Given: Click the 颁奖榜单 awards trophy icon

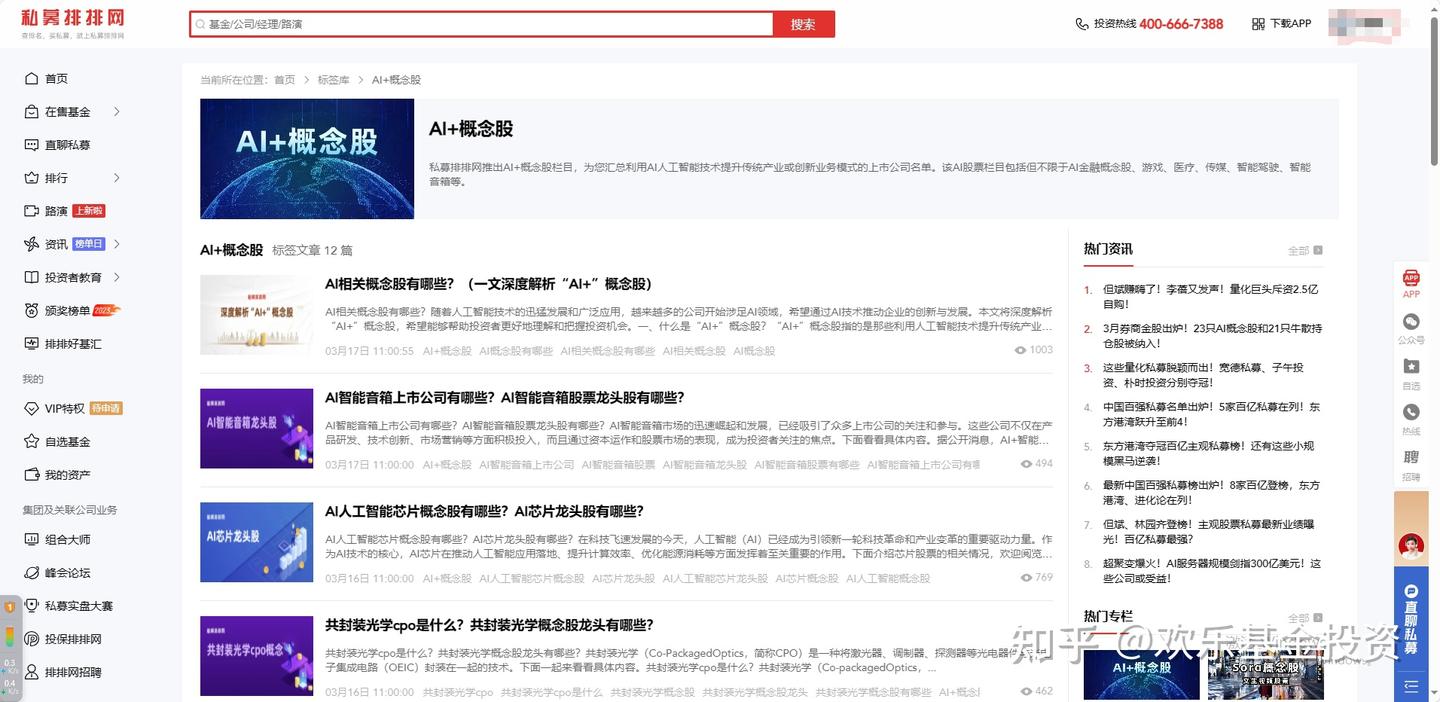Looking at the screenshot, I should tap(32, 309).
